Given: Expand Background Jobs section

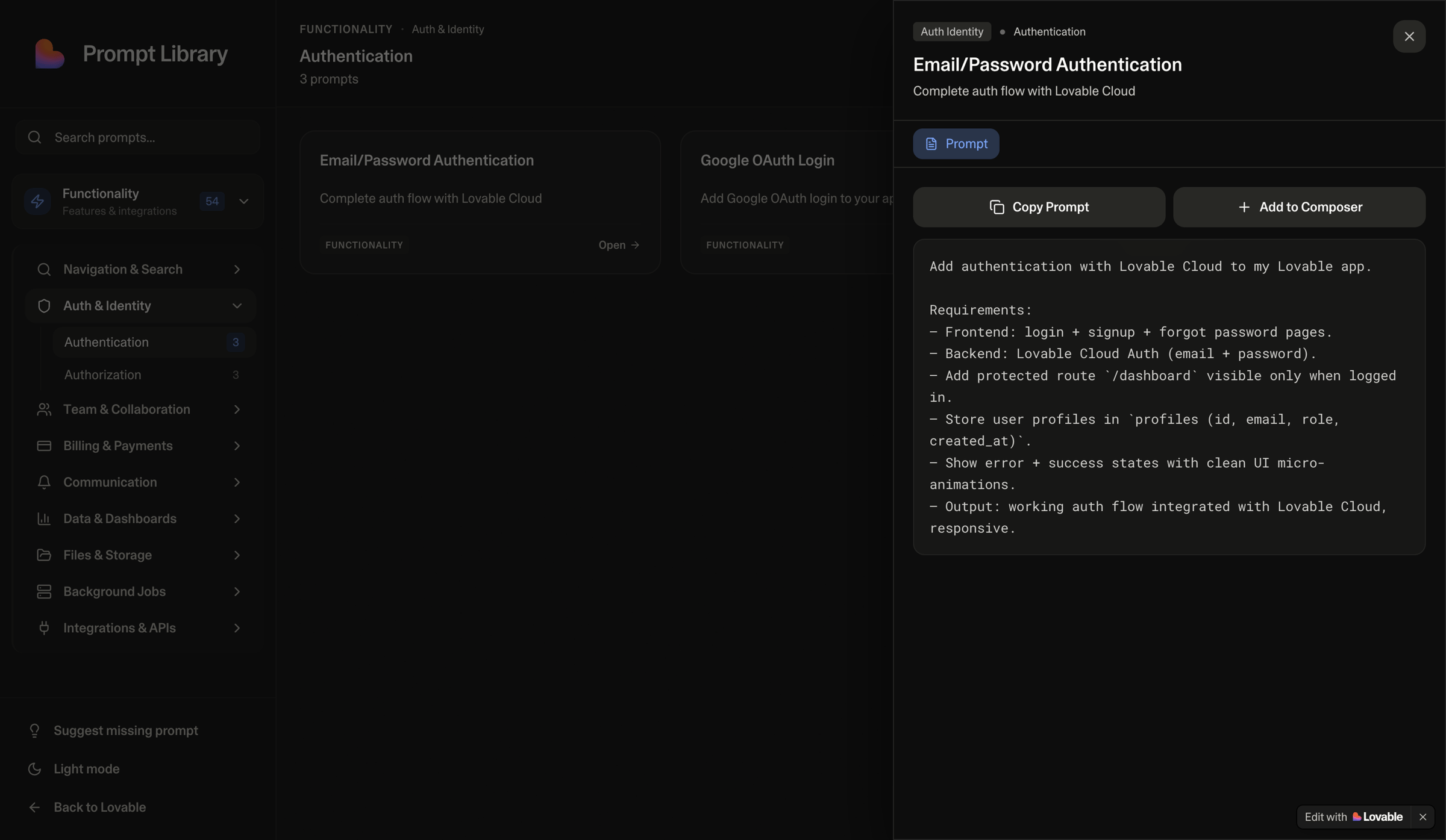Looking at the screenshot, I should point(237,592).
